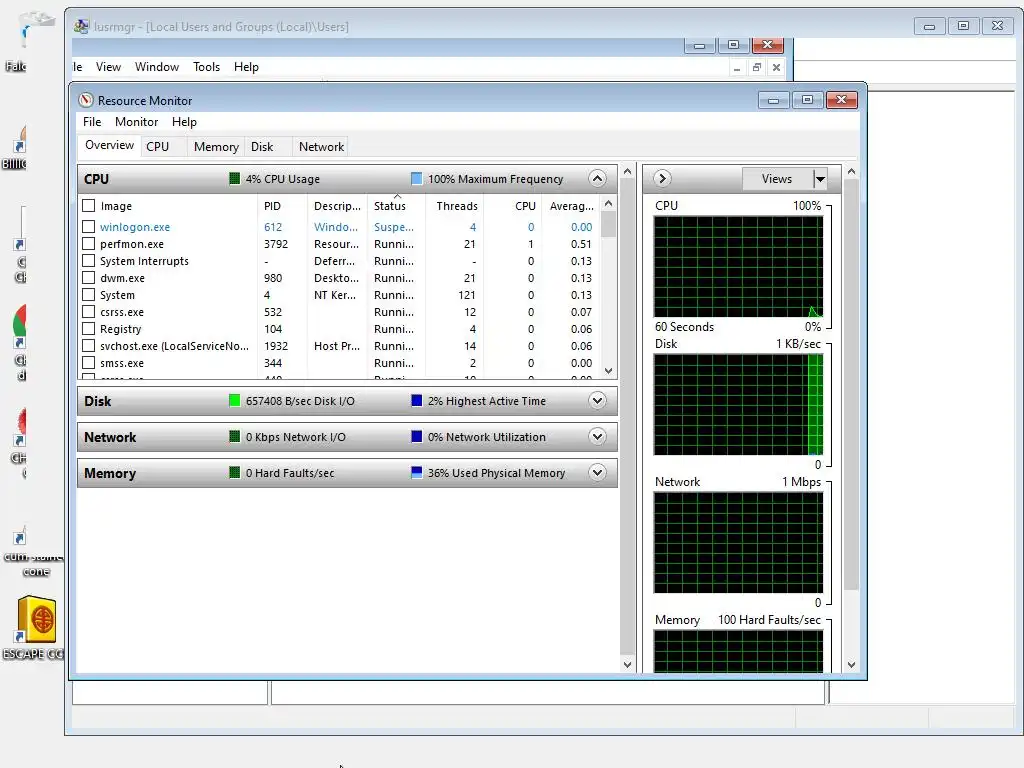Tick the System Interrupts checkbox

coord(89,261)
